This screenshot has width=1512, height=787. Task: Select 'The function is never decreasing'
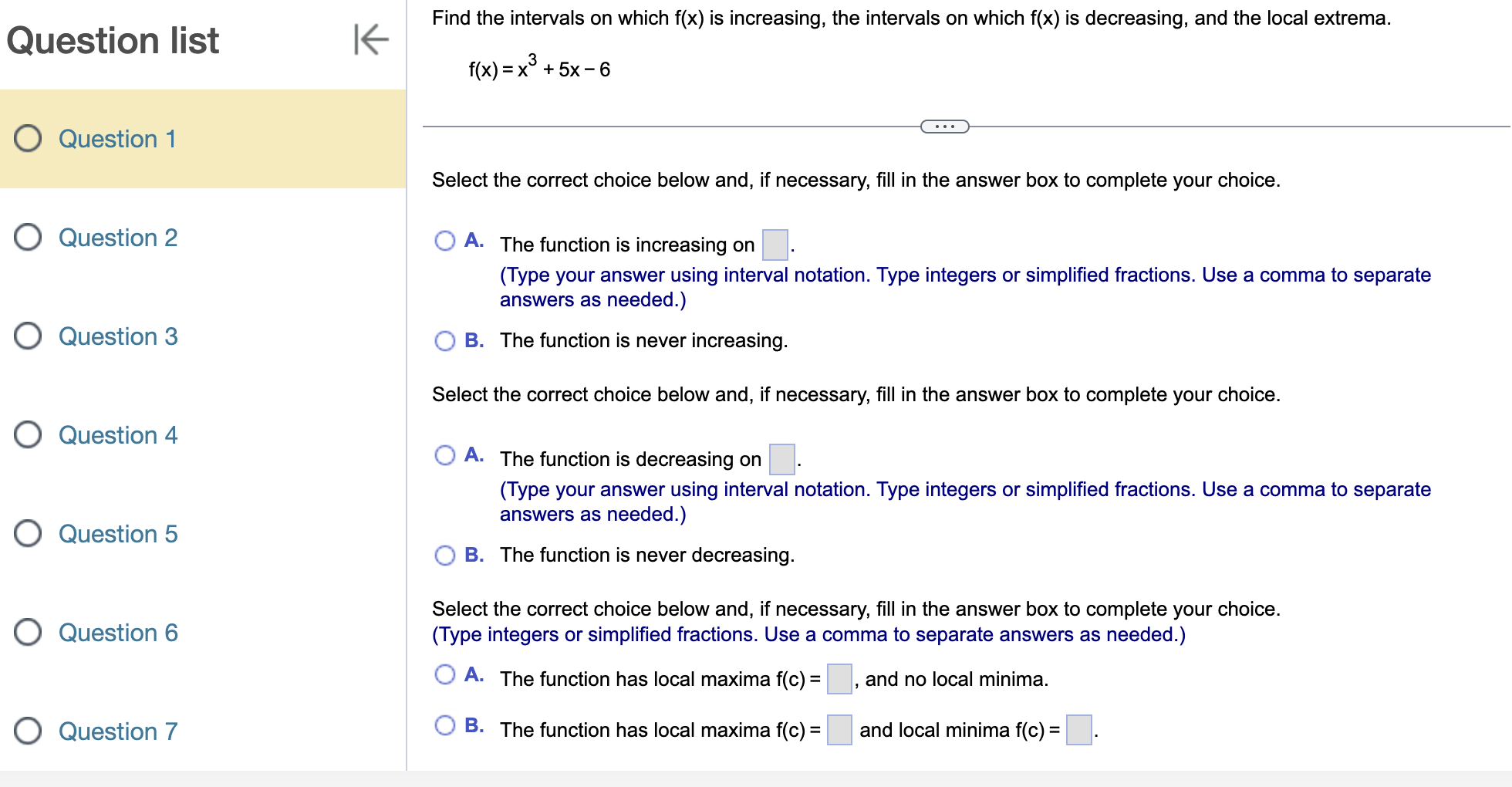pos(445,554)
